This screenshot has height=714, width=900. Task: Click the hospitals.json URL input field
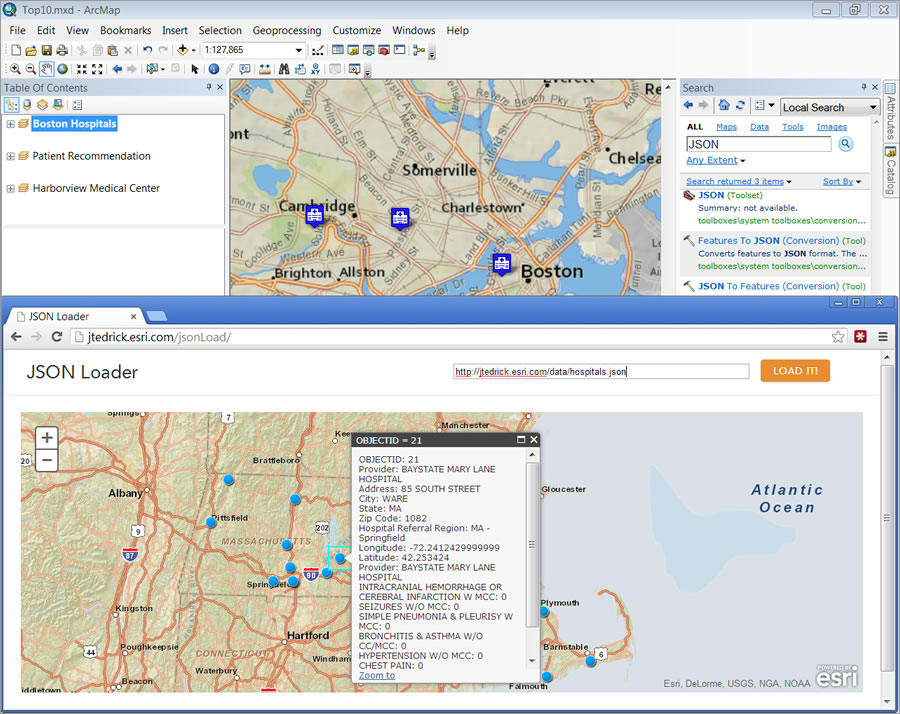coord(601,371)
